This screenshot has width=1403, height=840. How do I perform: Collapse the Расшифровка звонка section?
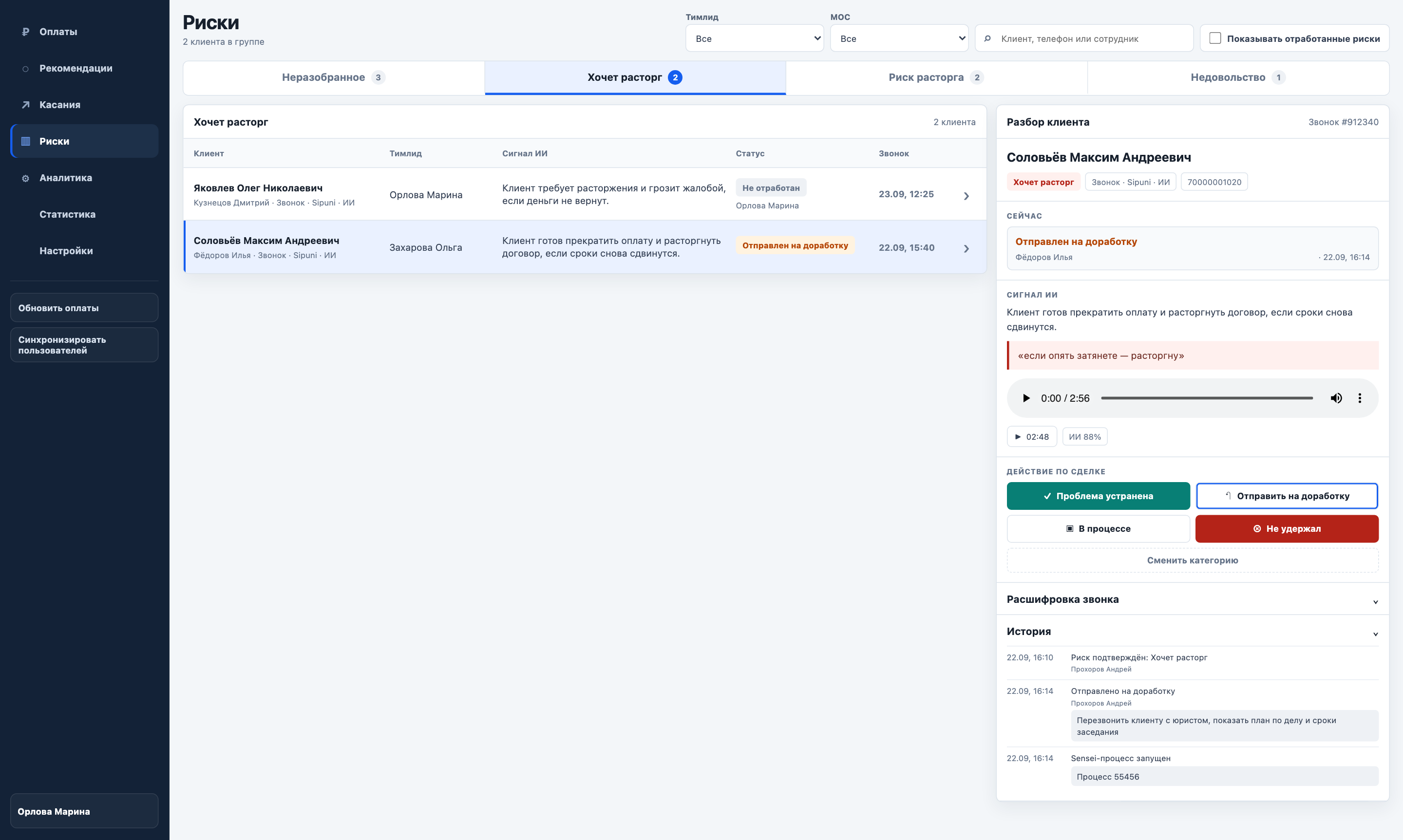pyautogui.click(x=1193, y=599)
